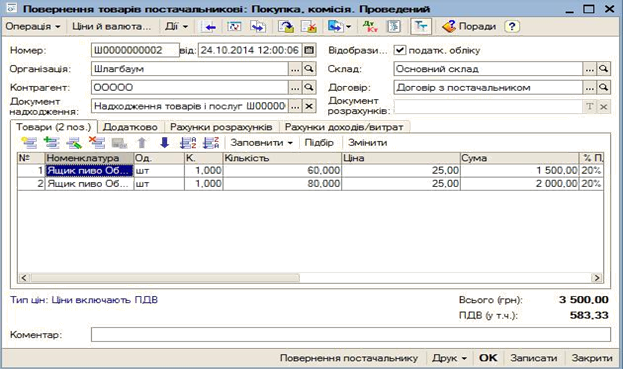Sort rows ascending A-Z icon
Screen dimensions: 623x369
point(188,142)
